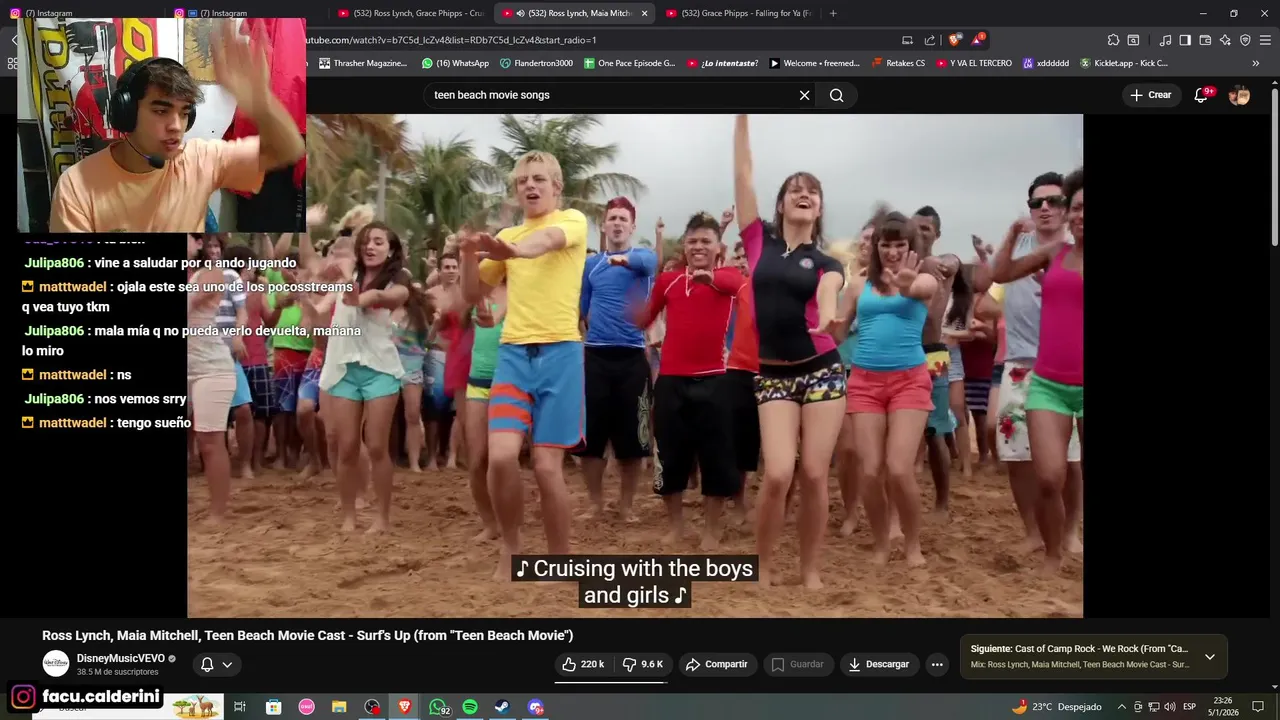Open Steam from the taskbar

click(502, 707)
